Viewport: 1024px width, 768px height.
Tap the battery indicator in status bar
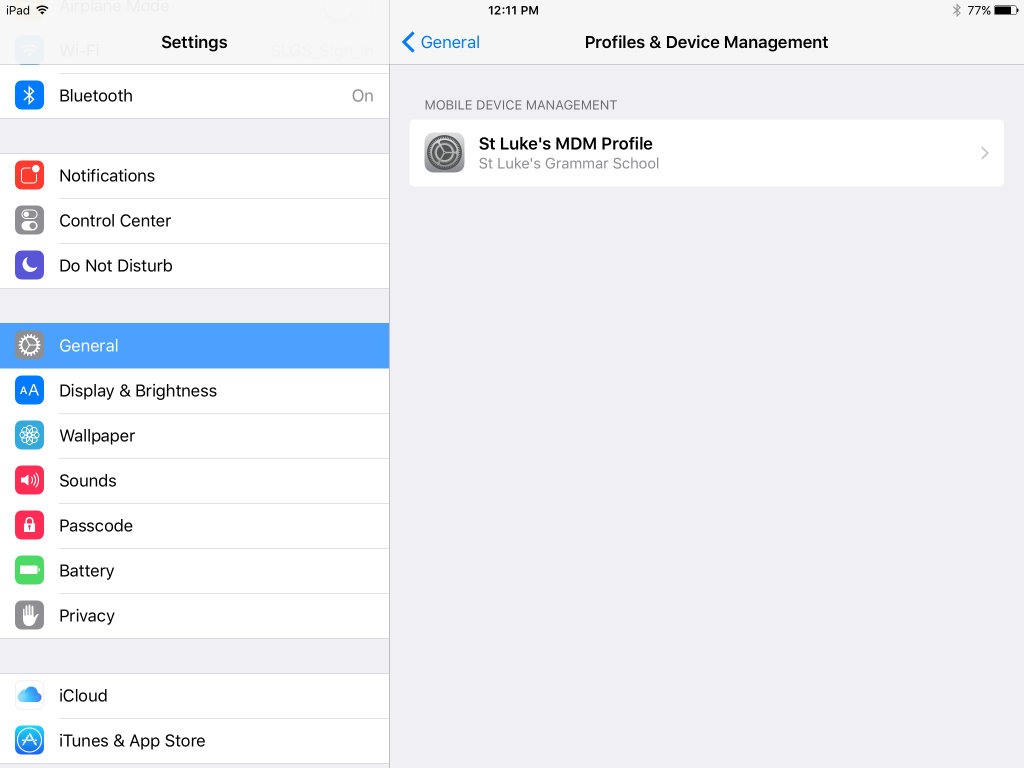(x=1004, y=10)
